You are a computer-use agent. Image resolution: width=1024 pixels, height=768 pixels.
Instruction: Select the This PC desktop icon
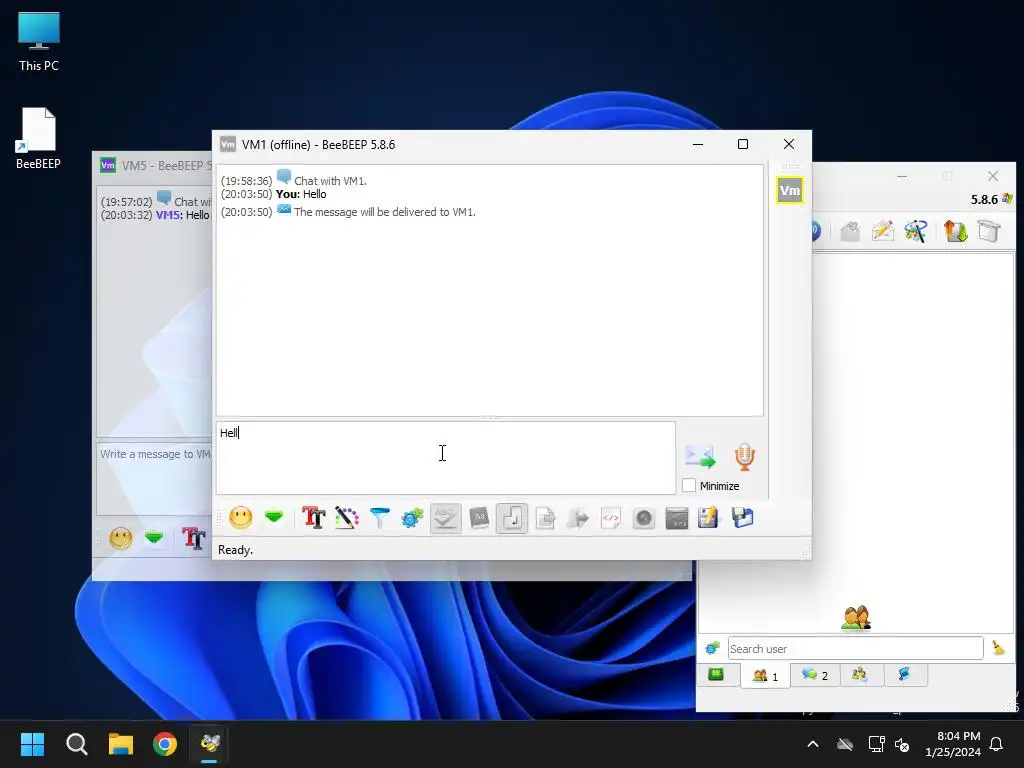tap(39, 41)
